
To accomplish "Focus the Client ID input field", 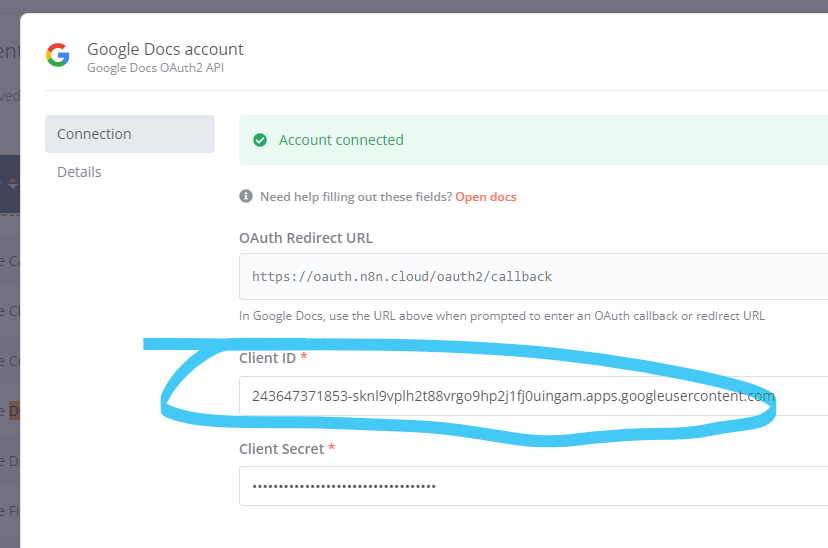I will pyautogui.click(x=533, y=396).
